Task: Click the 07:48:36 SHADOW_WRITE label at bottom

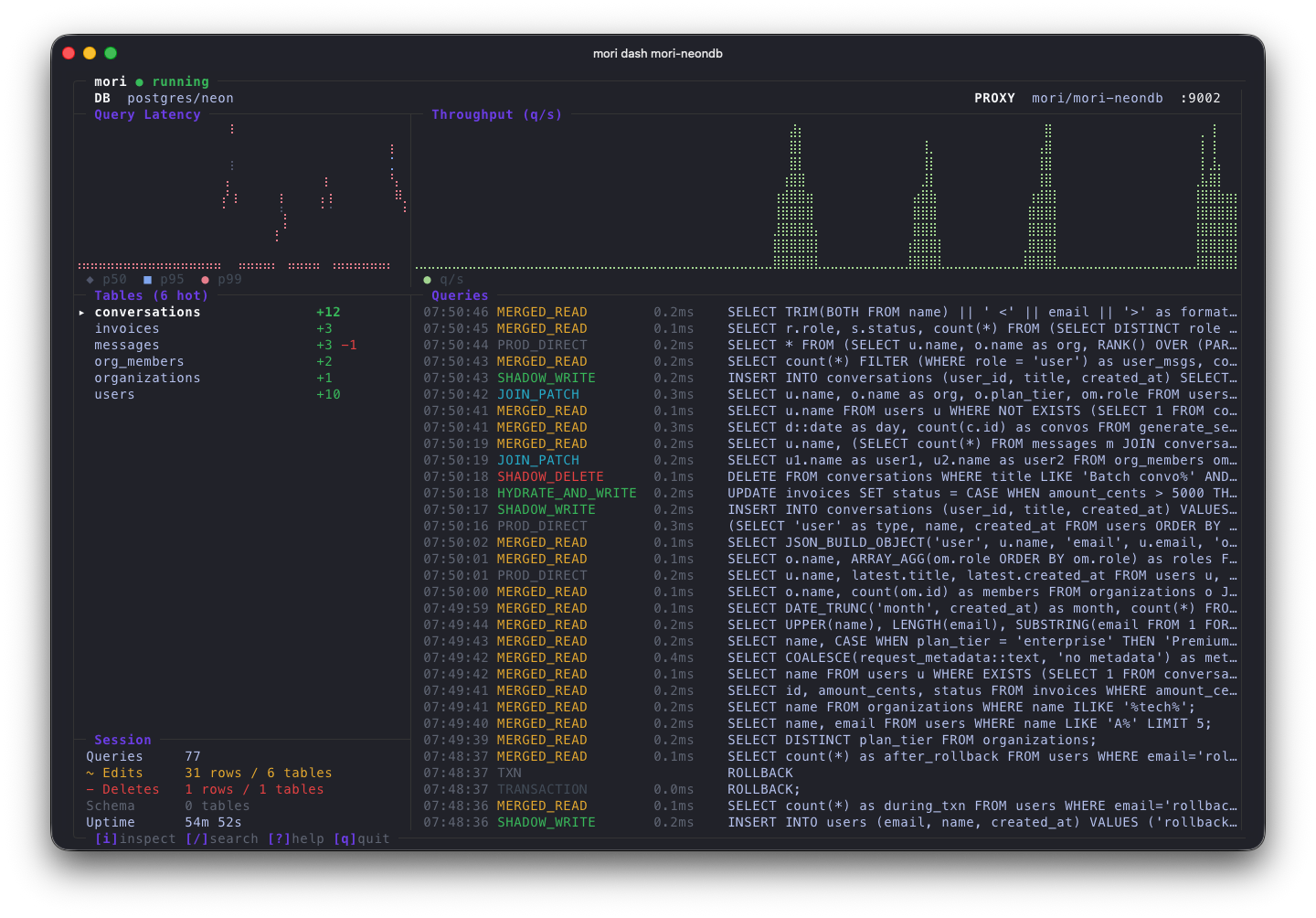Action: pos(547,823)
